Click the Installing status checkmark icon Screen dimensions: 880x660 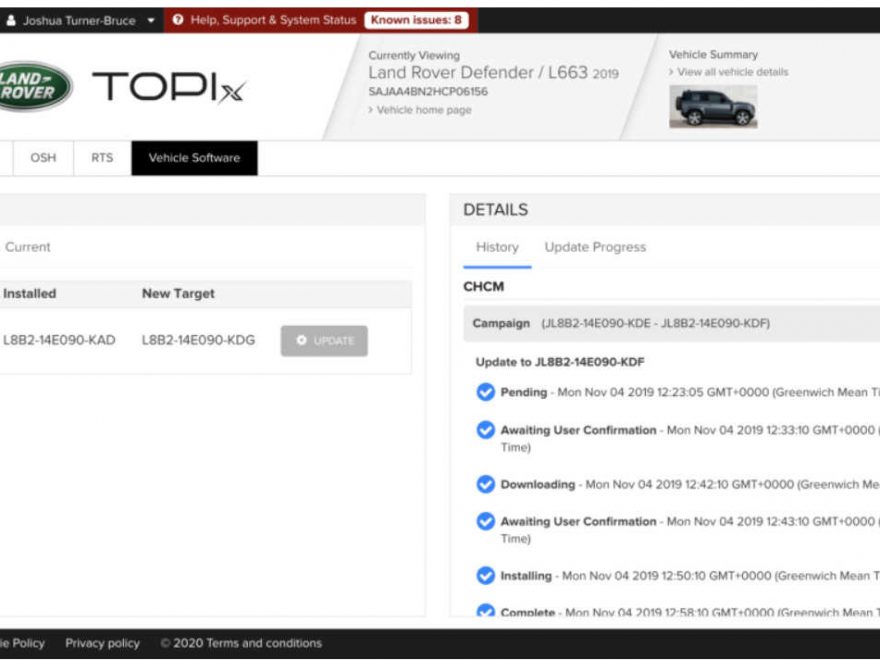[x=485, y=576]
